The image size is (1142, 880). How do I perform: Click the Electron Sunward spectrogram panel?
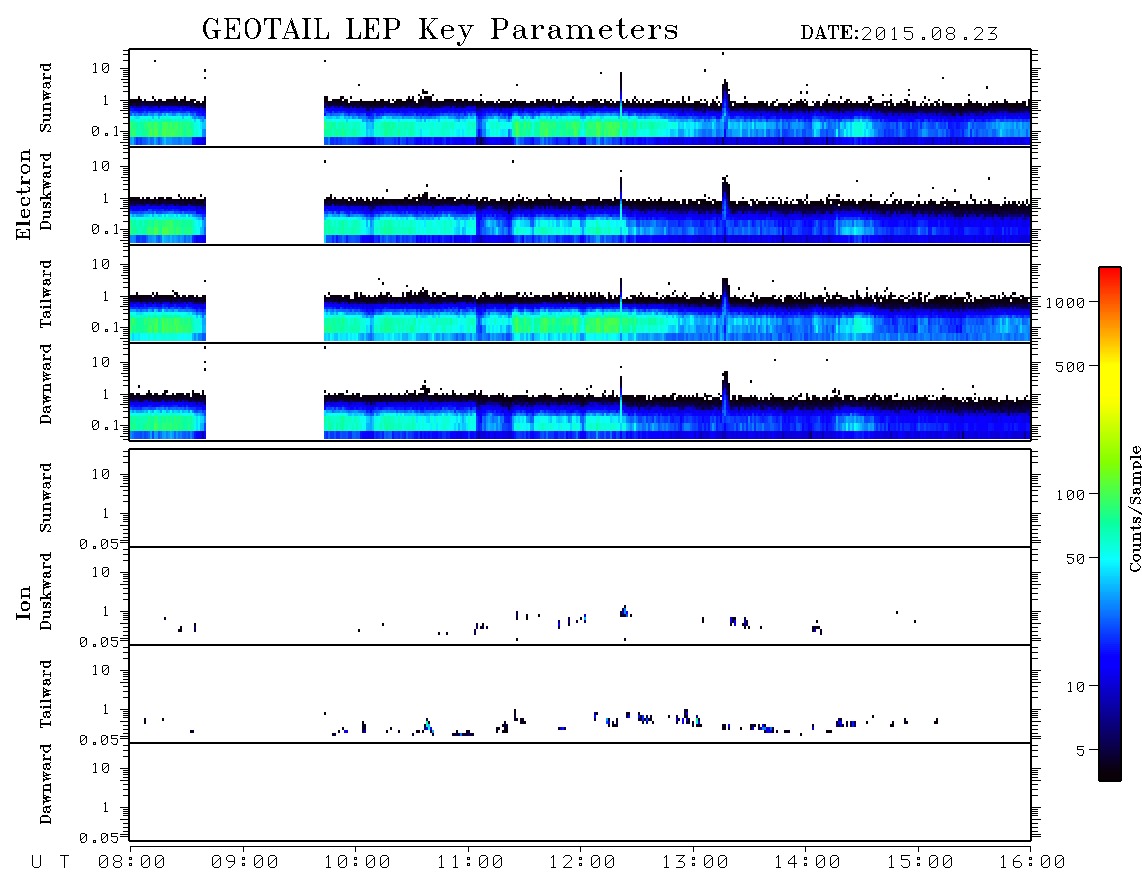click(x=580, y=98)
